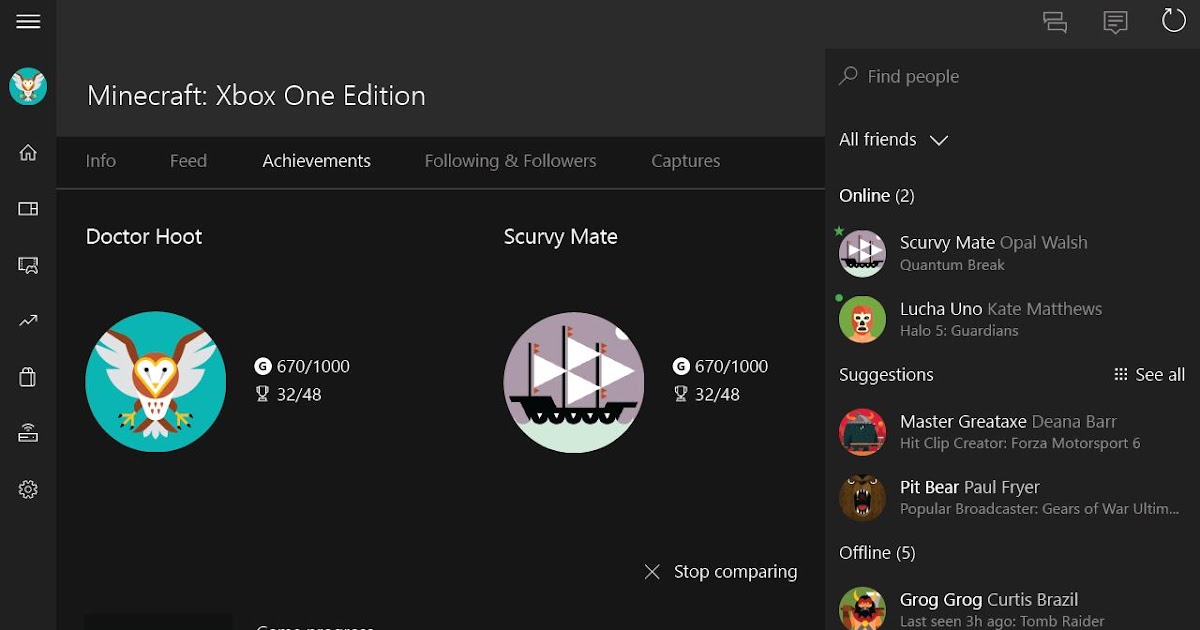Open the hamburger navigation menu
Image resolution: width=1200 pixels, height=630 pixels.
(28, 21)
